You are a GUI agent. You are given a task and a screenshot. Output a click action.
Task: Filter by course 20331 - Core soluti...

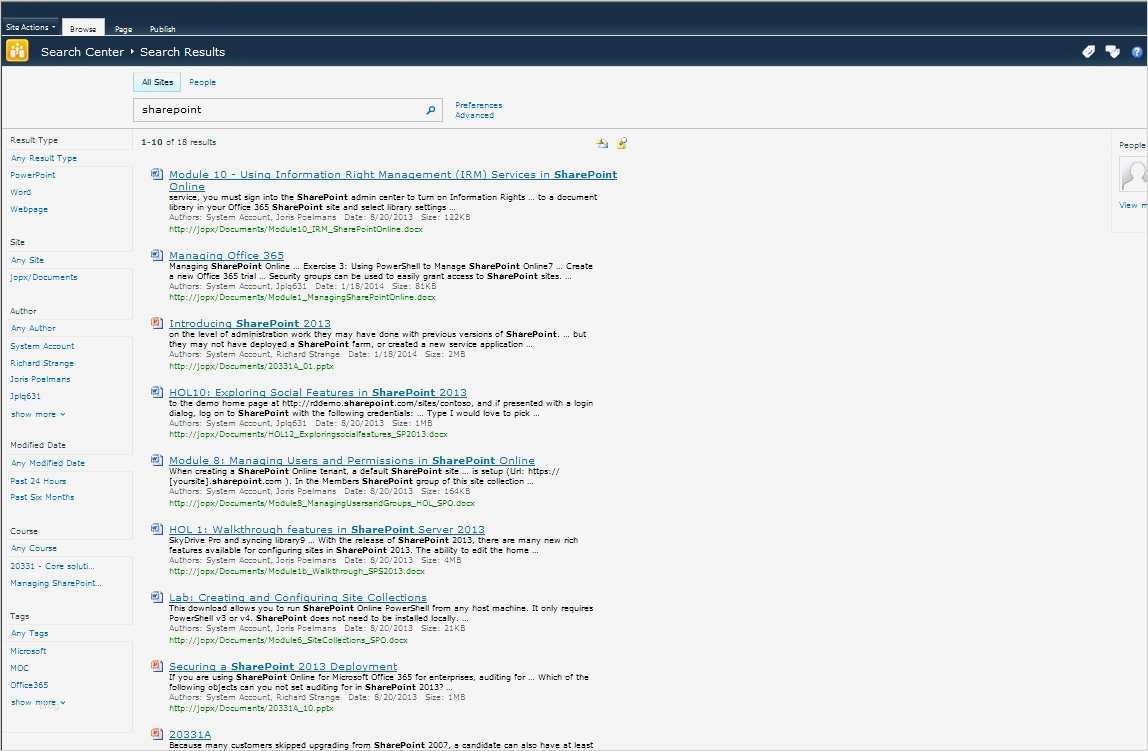[52, 566]
